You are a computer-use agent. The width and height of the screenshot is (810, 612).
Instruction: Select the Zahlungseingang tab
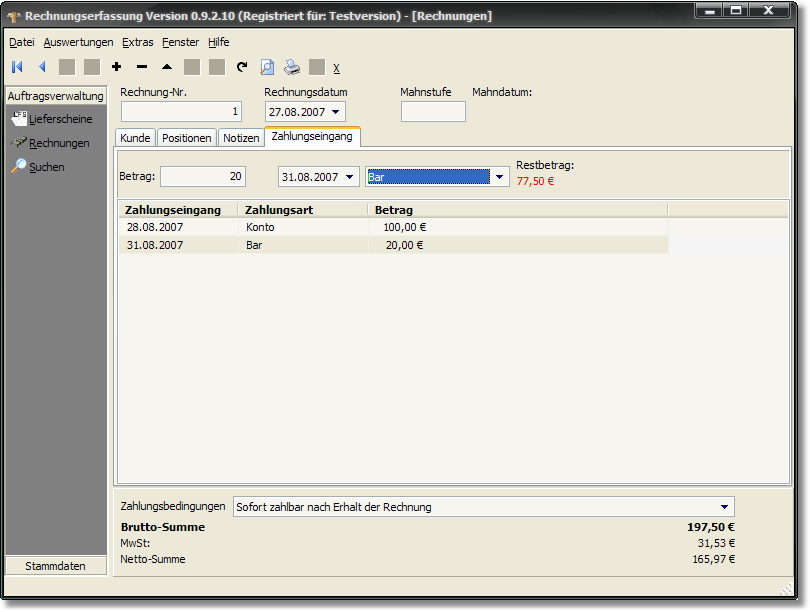pos(312,136)
